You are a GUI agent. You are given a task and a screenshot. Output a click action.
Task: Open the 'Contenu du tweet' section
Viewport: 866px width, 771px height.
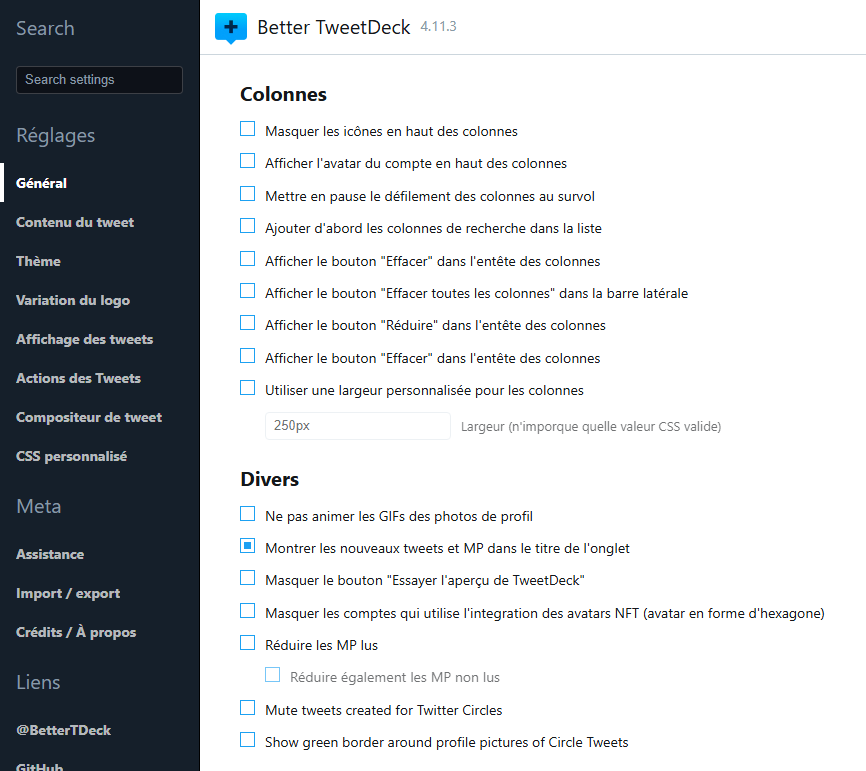coord(75,223)
